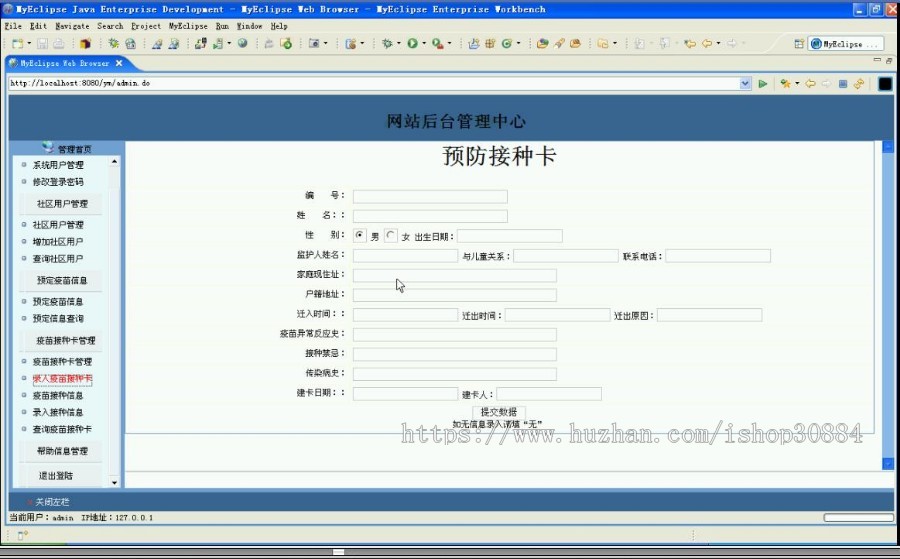Image resolution: width=900 pixels, height=559 pixels.
Task: Open the MyEclipse menu
Action: [x=188, y=26]
